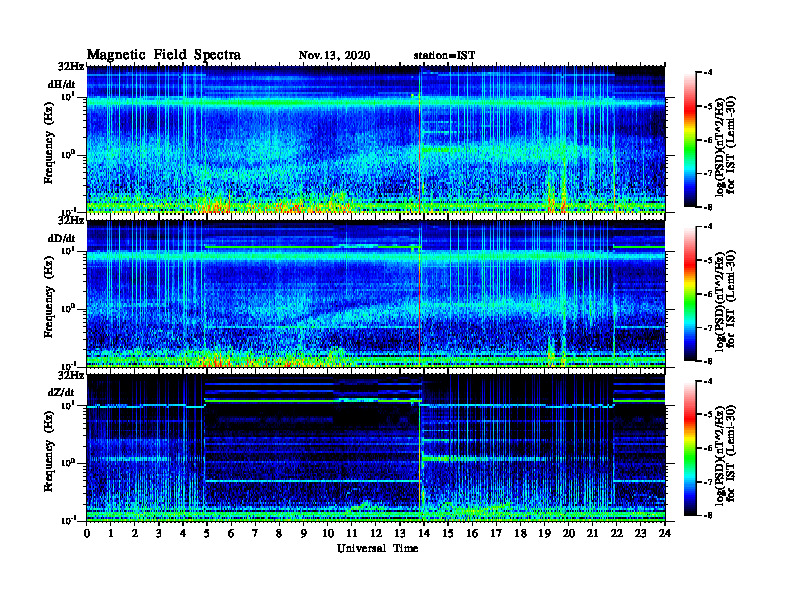Click the "3" tick on the Universal Time axis
Viewport: 792px width, 612px height.
tap(159, 533)
